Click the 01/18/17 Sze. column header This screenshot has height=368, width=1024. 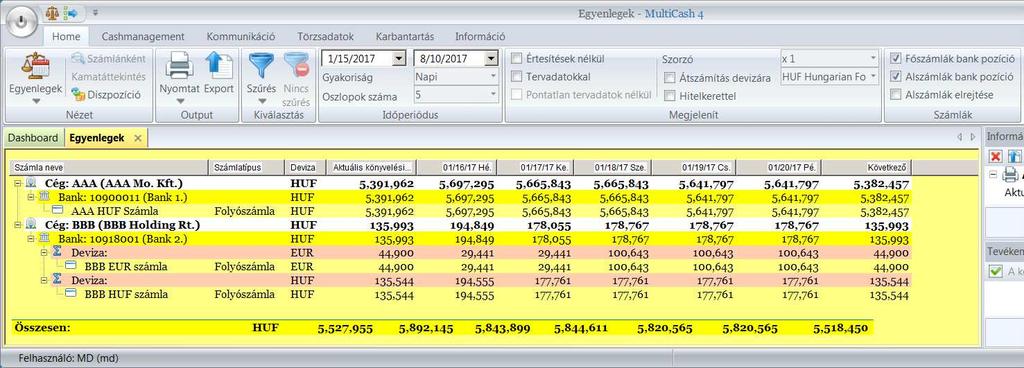(x=613, y=168)
